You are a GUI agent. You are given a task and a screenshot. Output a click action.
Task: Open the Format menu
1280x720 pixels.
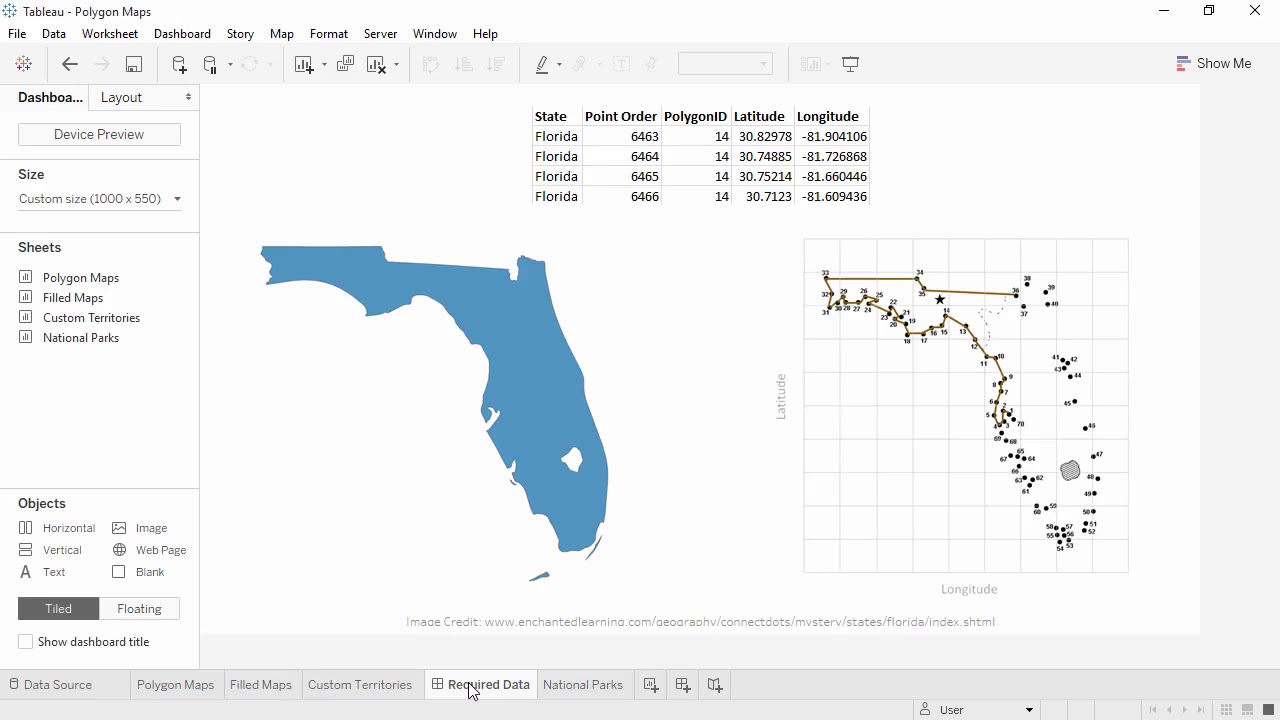[329, 34]
